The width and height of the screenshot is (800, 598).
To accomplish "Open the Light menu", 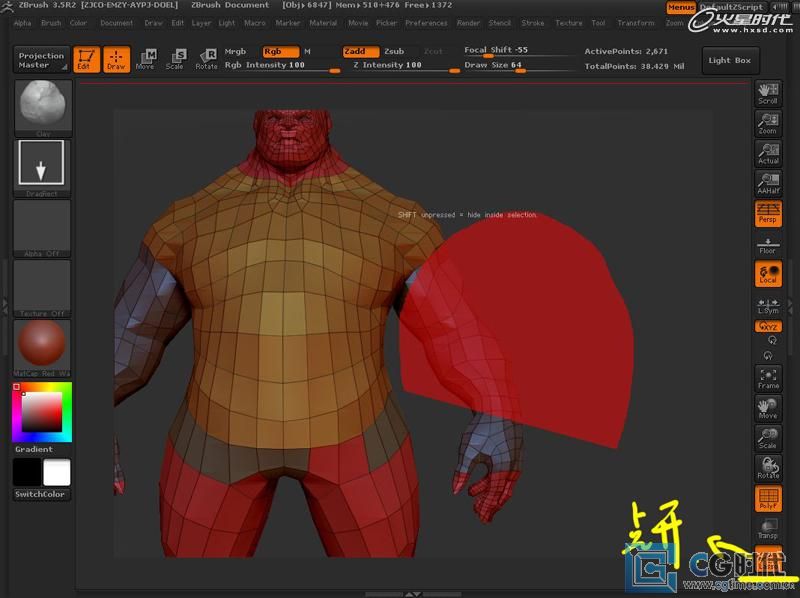I will tap(227, 23).
